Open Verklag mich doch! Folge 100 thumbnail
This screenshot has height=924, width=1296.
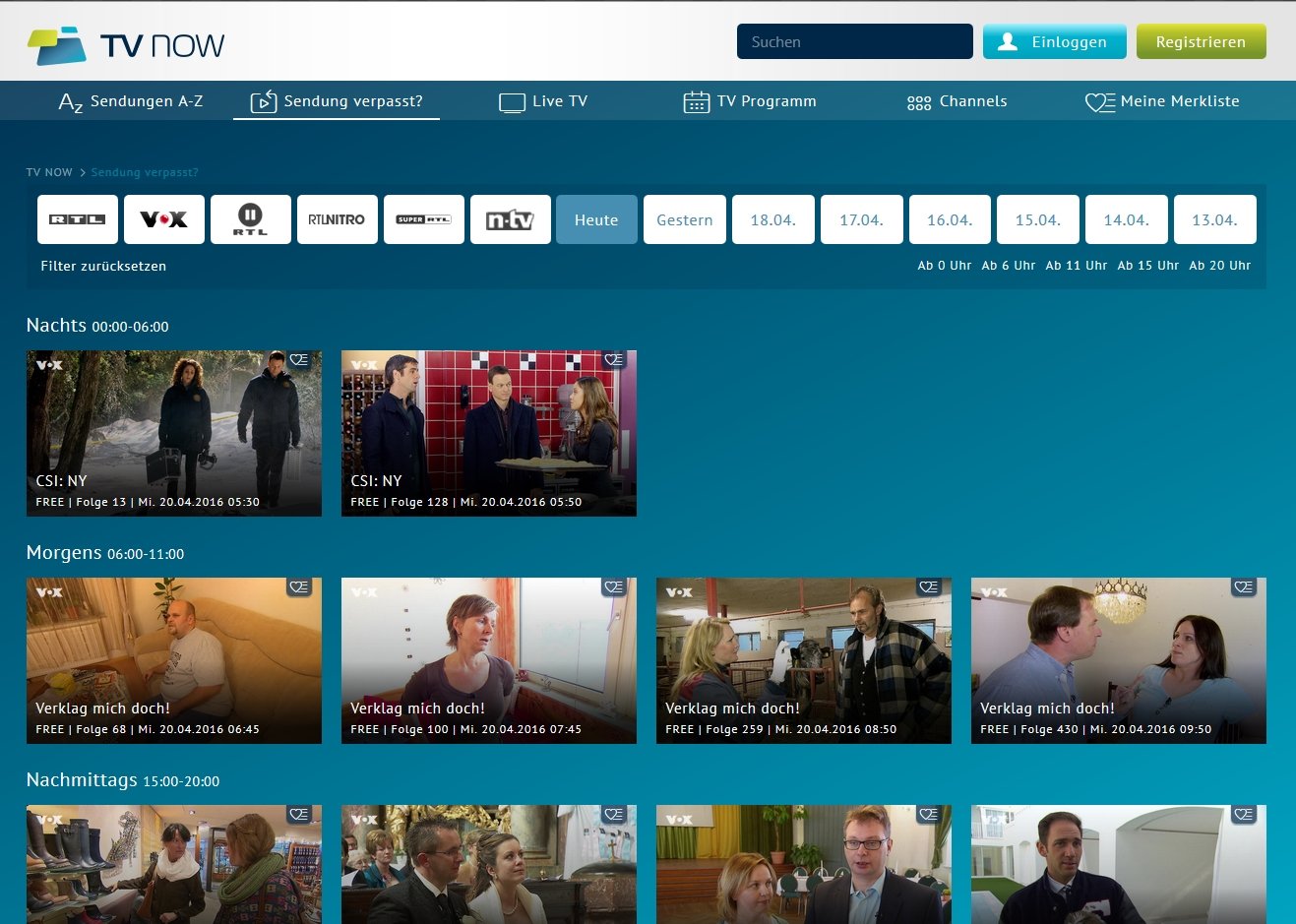click(489, 660)
